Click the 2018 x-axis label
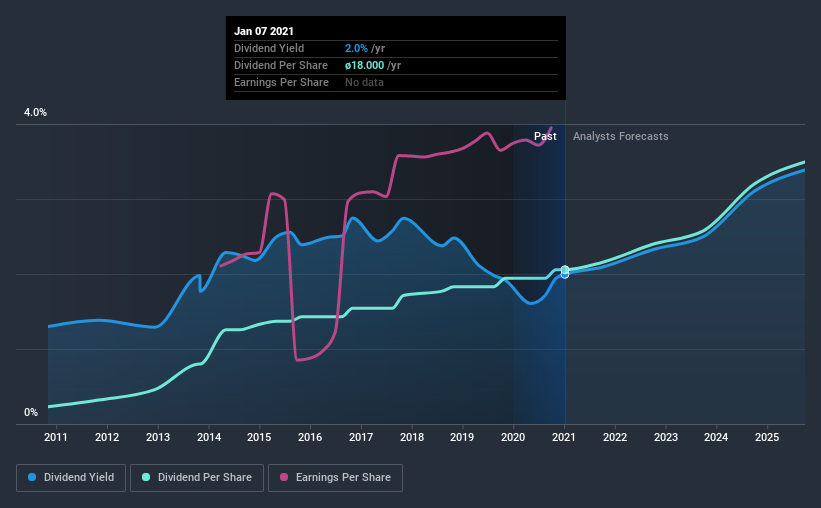 (x=412, y=437)
